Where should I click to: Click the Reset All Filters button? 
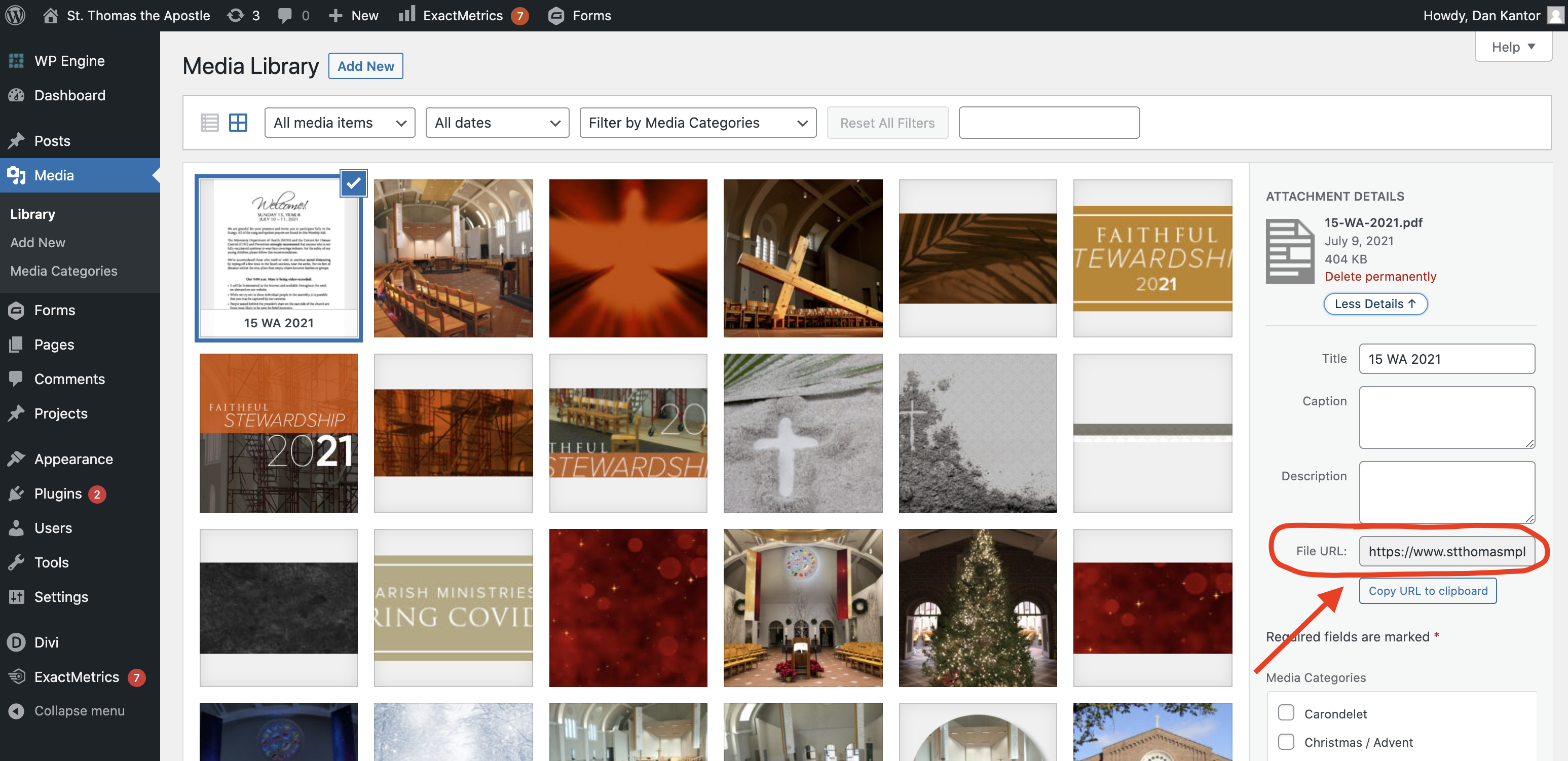coord(887,123)
